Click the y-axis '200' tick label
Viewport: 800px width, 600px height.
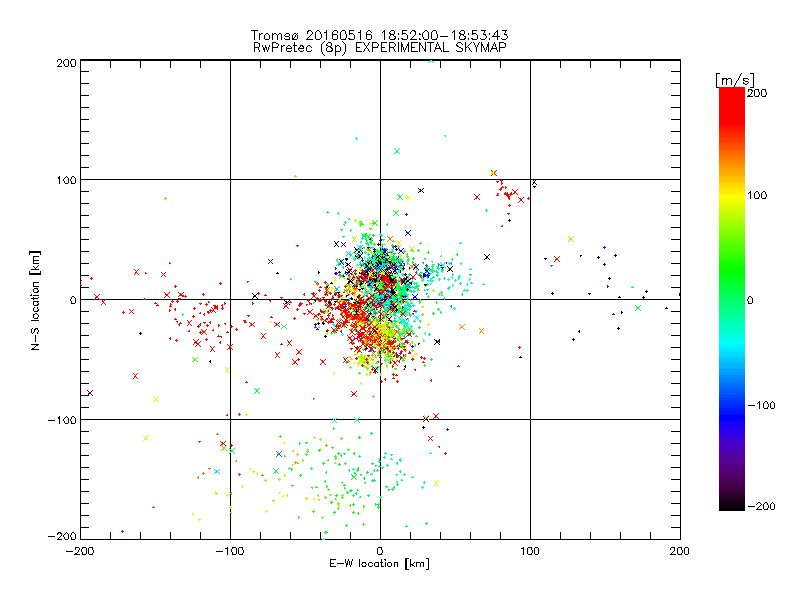[x=66, y=63]
